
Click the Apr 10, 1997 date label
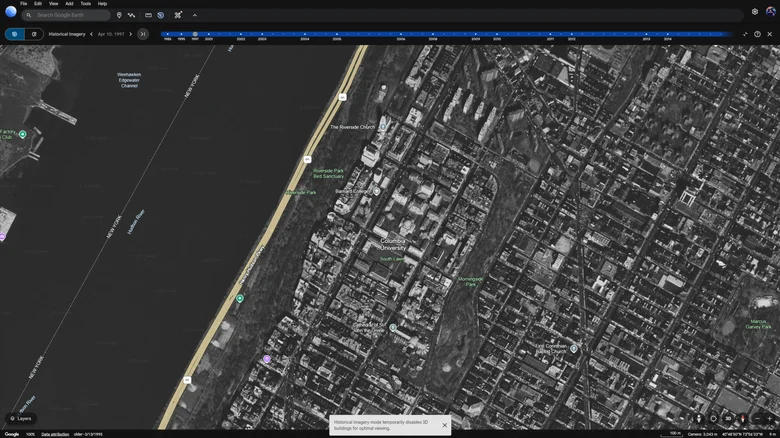(x=111, y=34)
